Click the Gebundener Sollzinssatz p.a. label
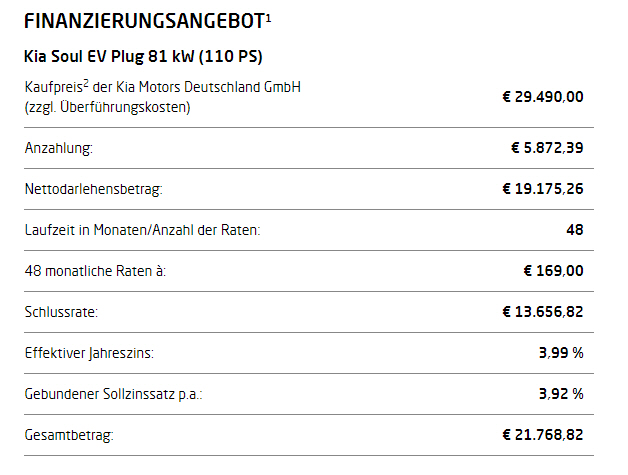 point(113,394)
